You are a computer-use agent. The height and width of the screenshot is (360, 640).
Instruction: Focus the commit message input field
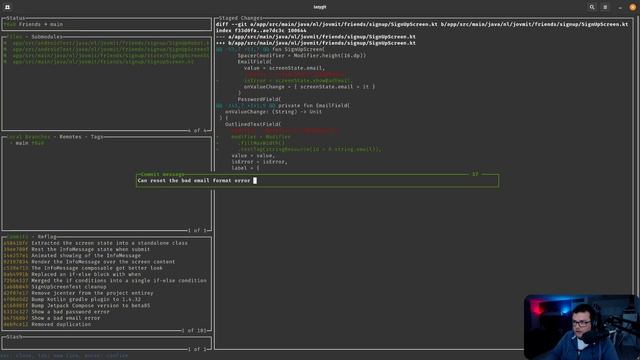tap(318, 180)
